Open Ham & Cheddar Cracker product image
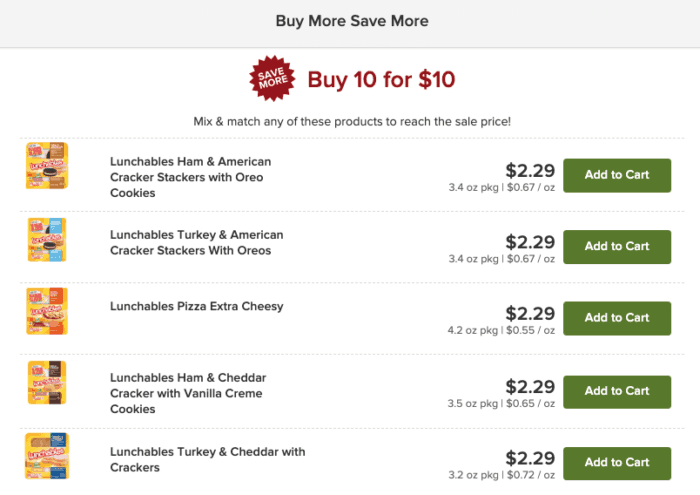The image size is (700, 495). pos(46,383)
